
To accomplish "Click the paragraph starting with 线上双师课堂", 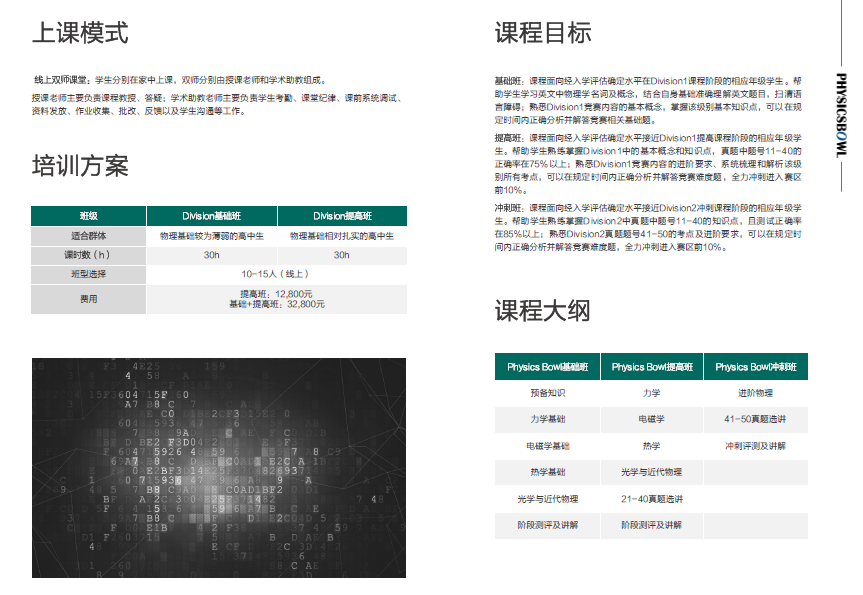I will pos(181,80).
